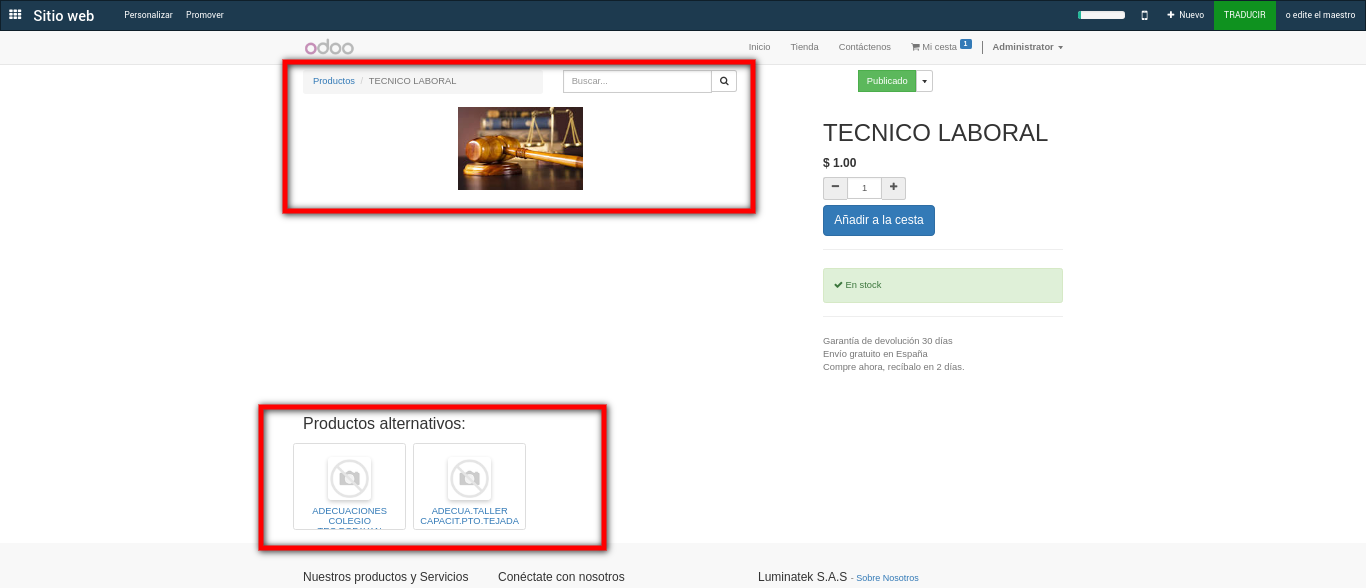Decrease quantity with minus button
The width and height of the screenshot is (1366, 588).
pyautogui.click(x=835, y=188)
